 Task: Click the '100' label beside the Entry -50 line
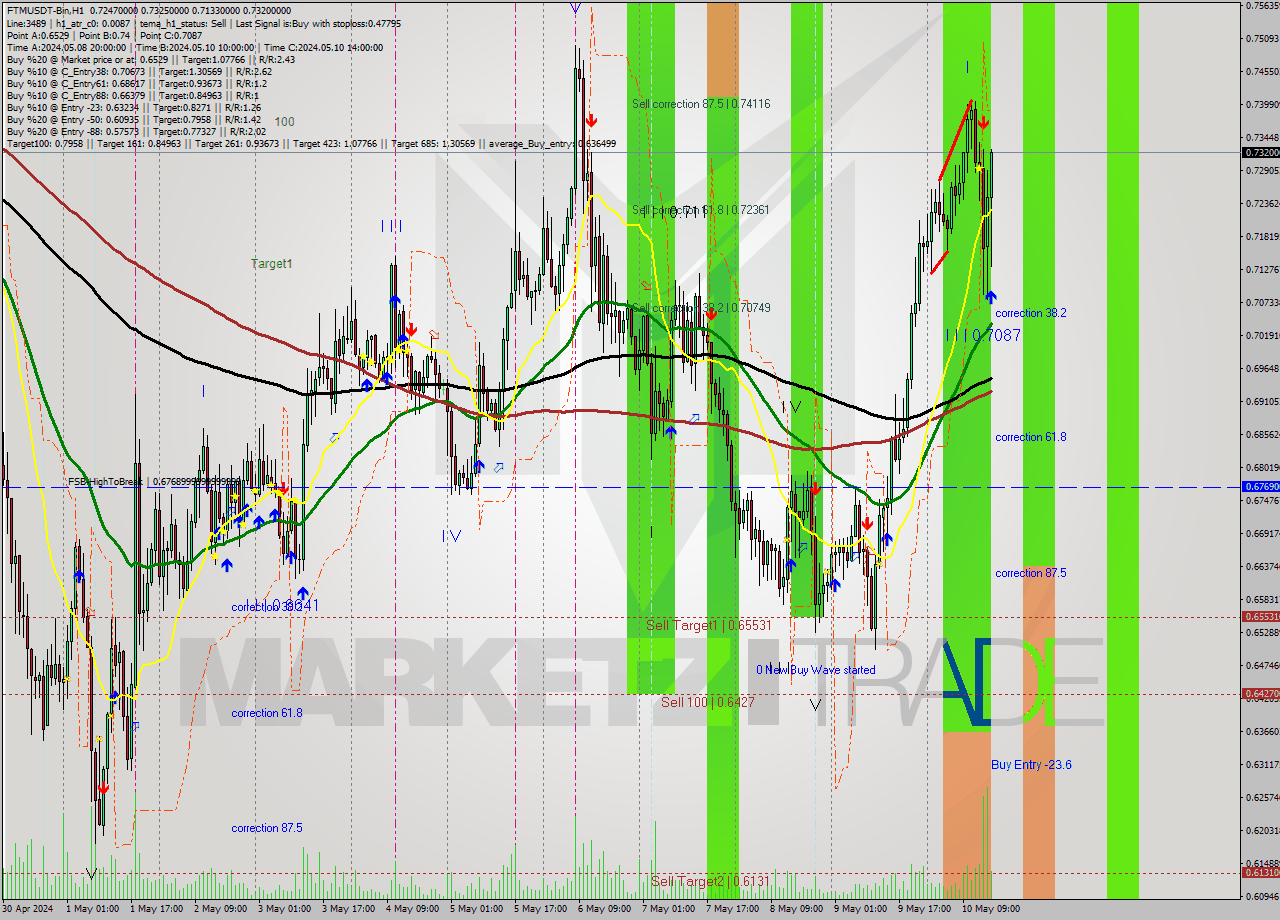click(x=285, y=122)
